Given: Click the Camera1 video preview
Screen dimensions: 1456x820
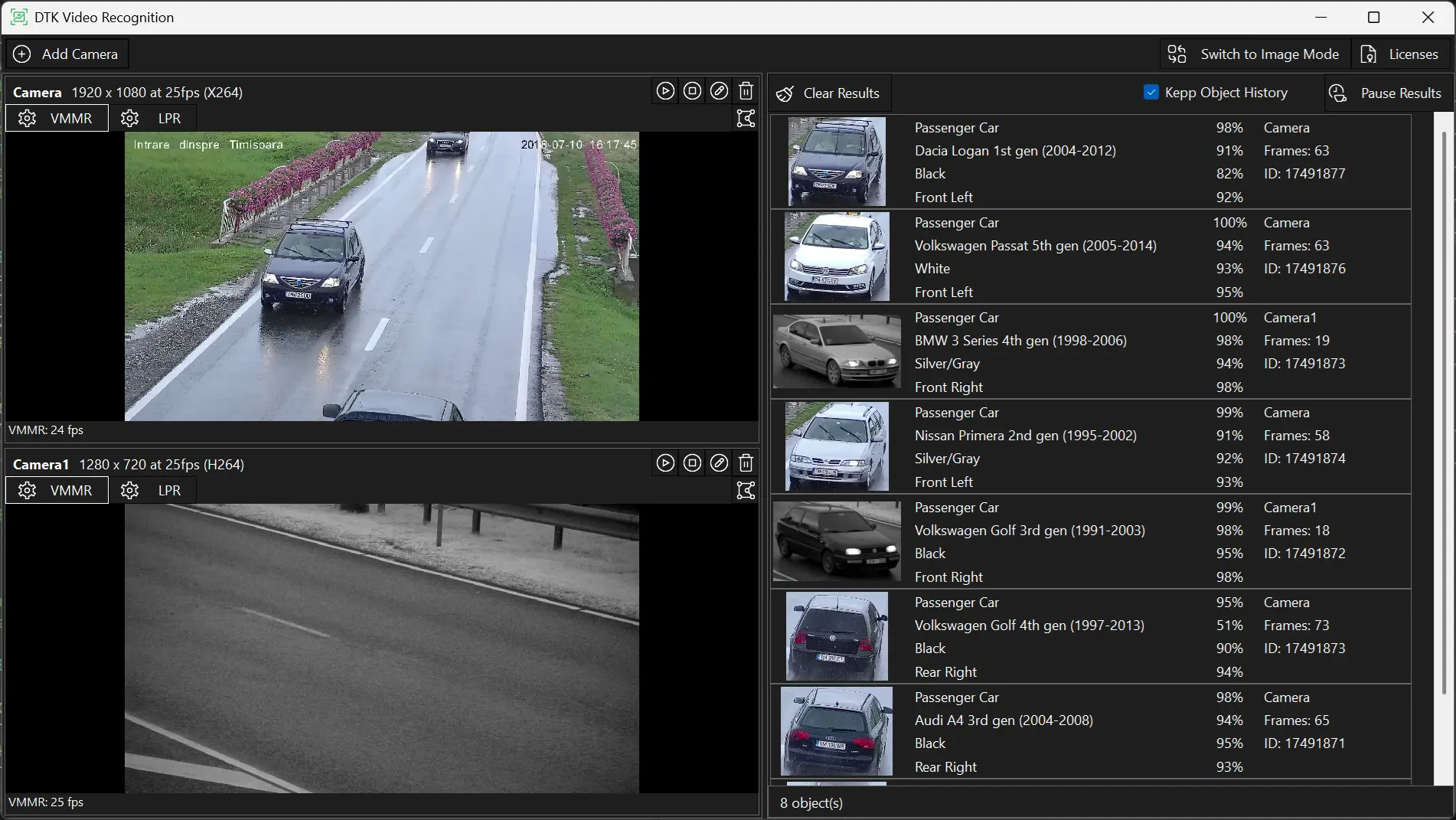Looking at the screenshot, I should (x=382, y=648).
